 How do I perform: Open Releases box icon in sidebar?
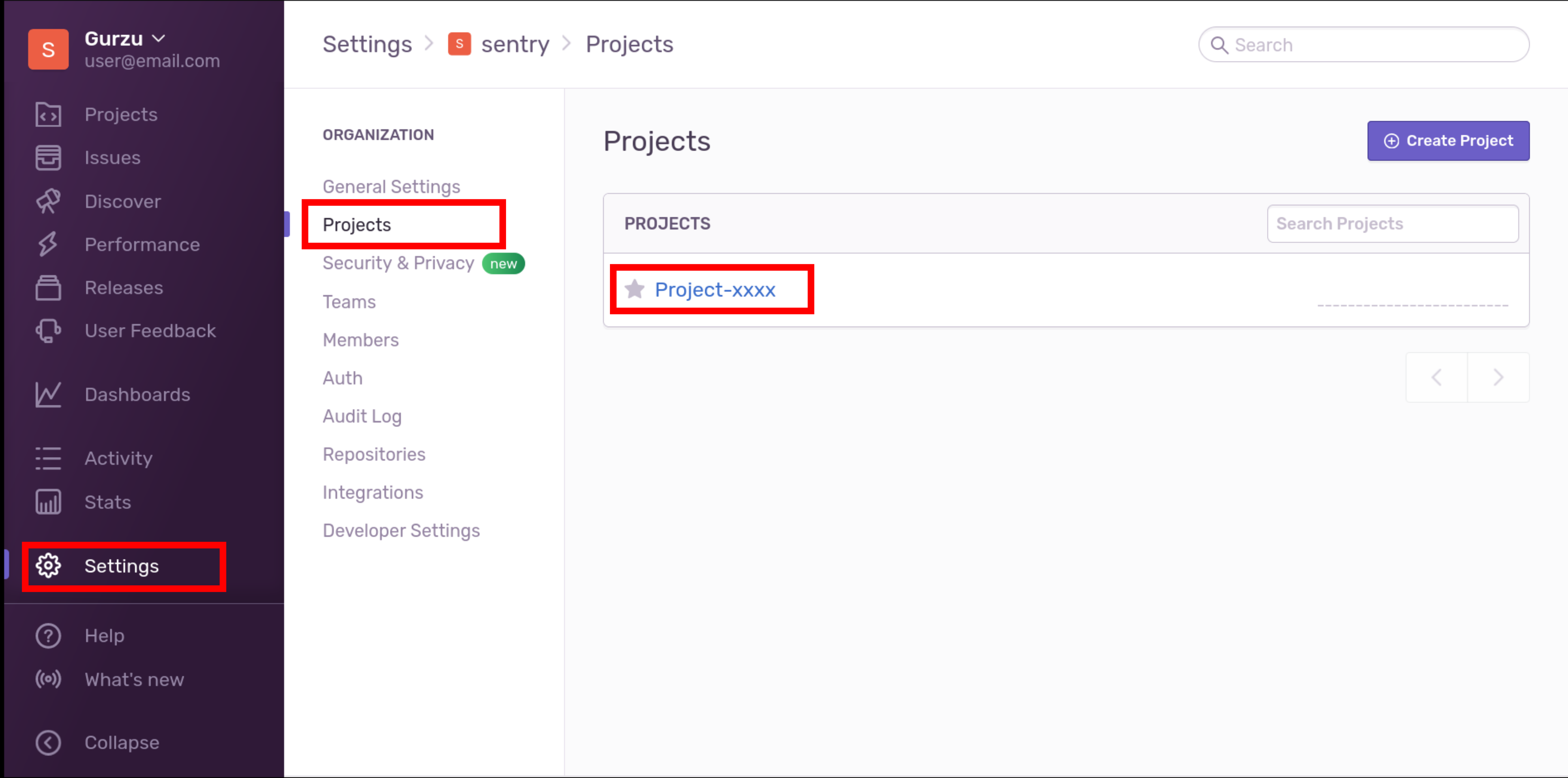(48, 288)
